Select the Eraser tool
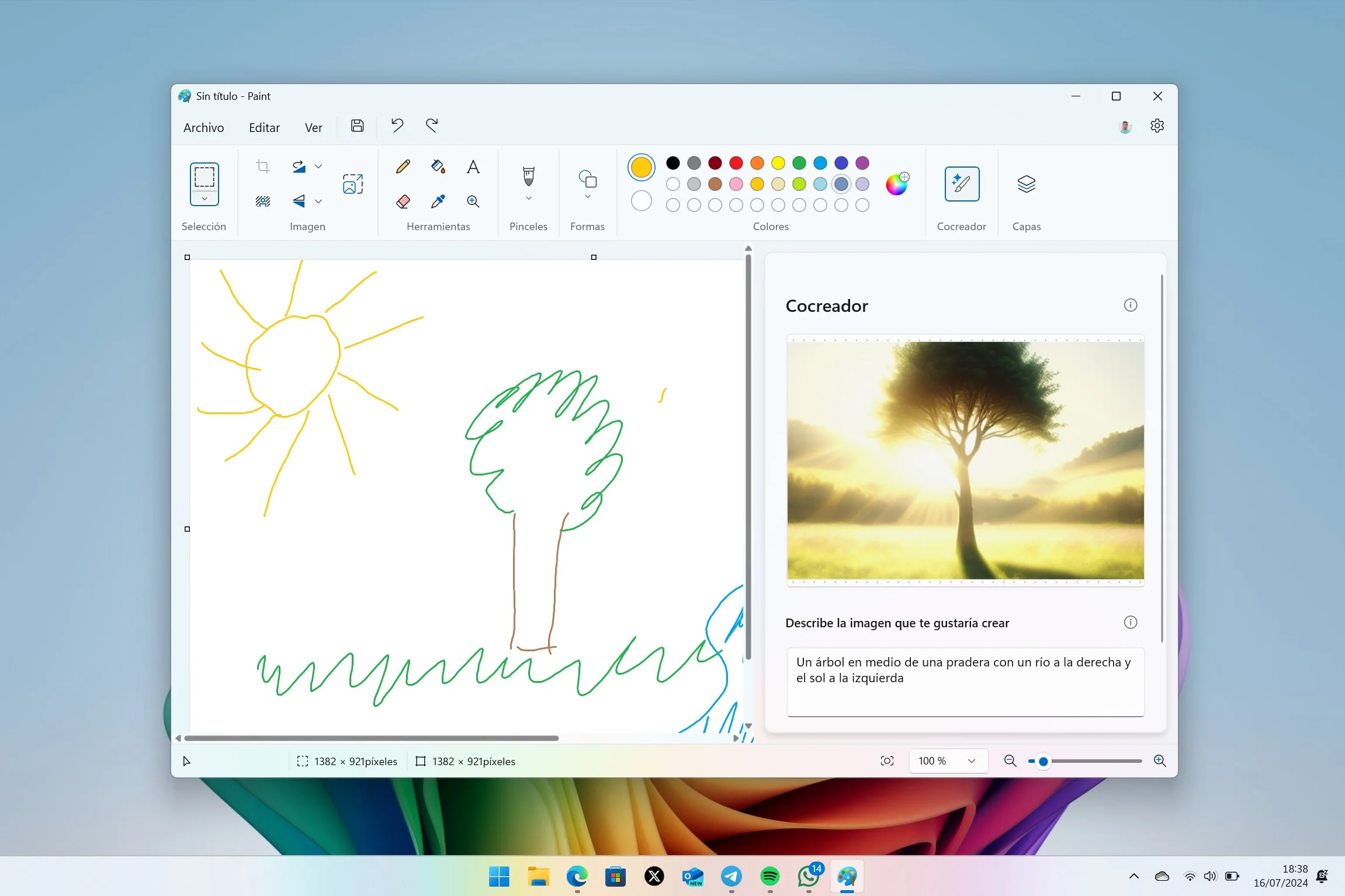1345x896 pixels. [403, 202]
